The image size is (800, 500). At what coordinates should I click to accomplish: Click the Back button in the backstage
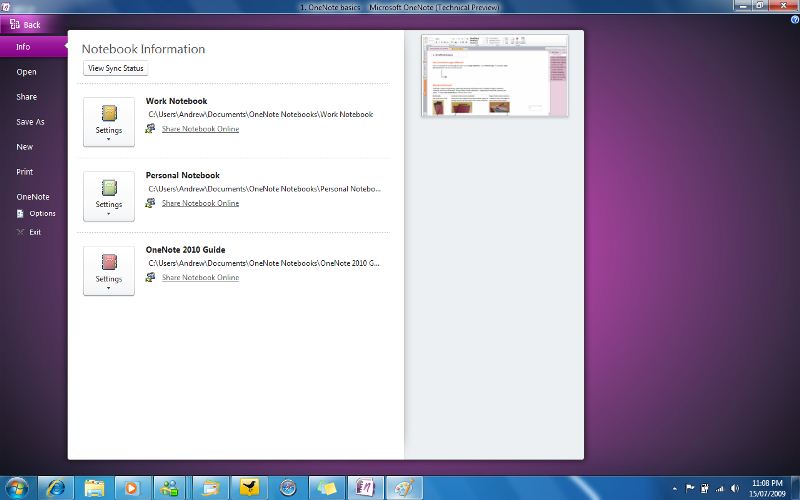click(24, 24)
